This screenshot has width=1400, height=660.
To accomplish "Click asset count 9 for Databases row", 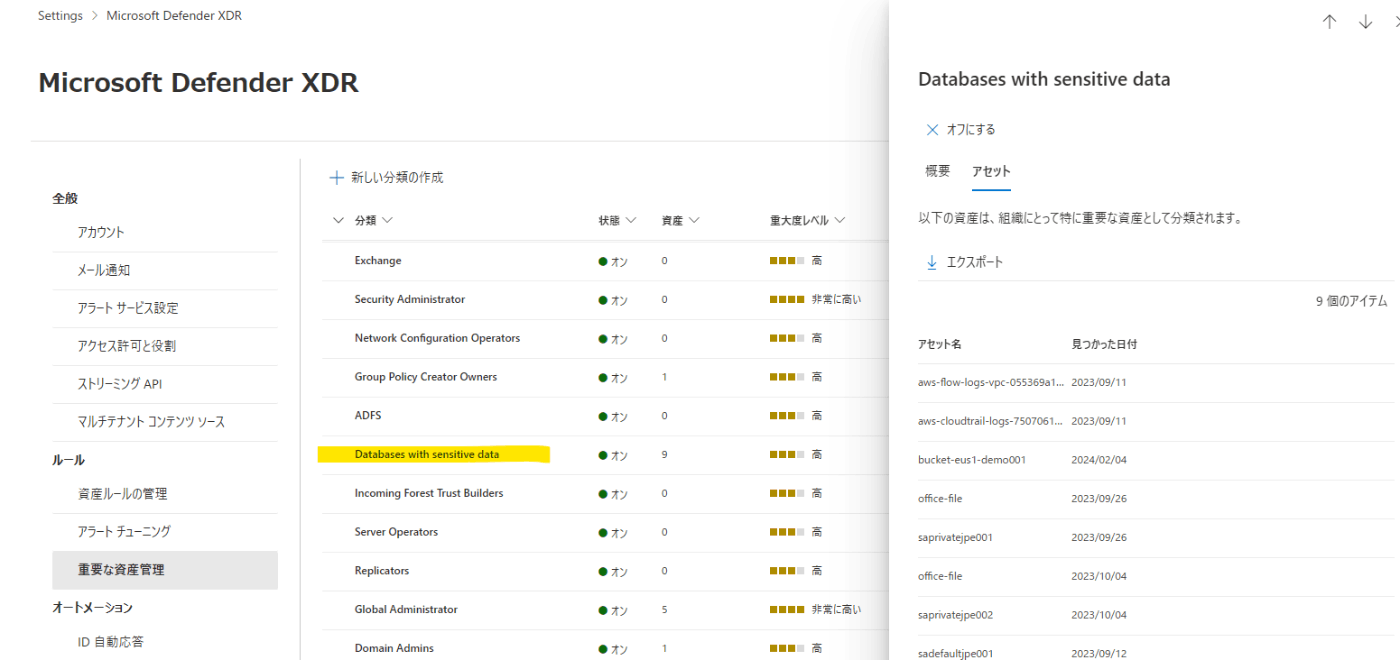I will [x=664, y=455].
